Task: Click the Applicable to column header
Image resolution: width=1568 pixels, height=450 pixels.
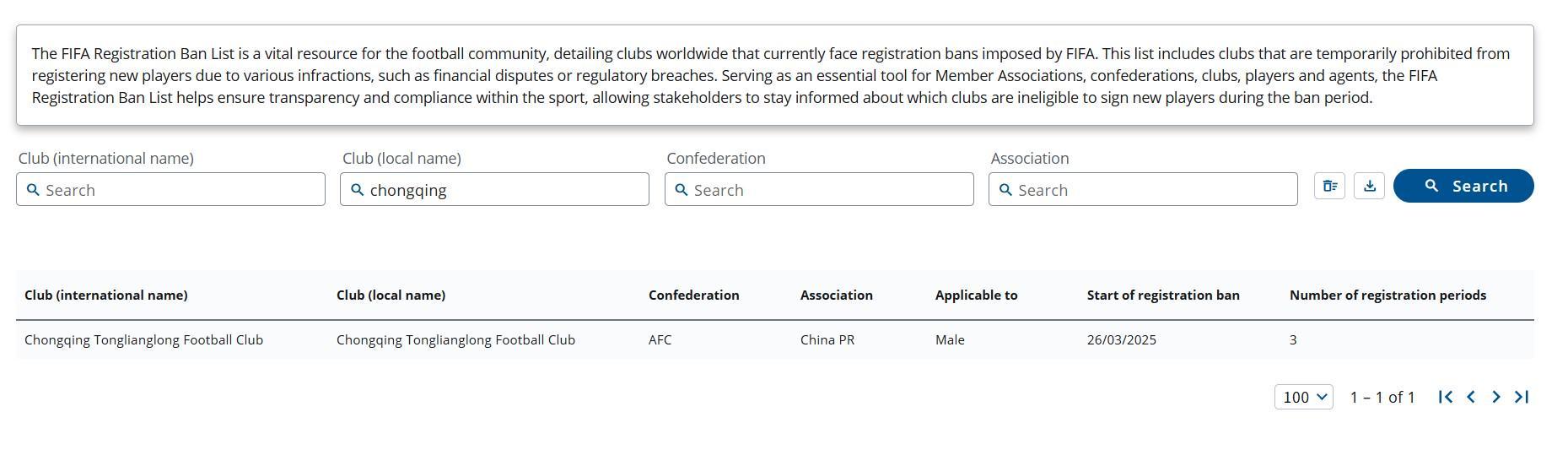Action: pos(976,295)
